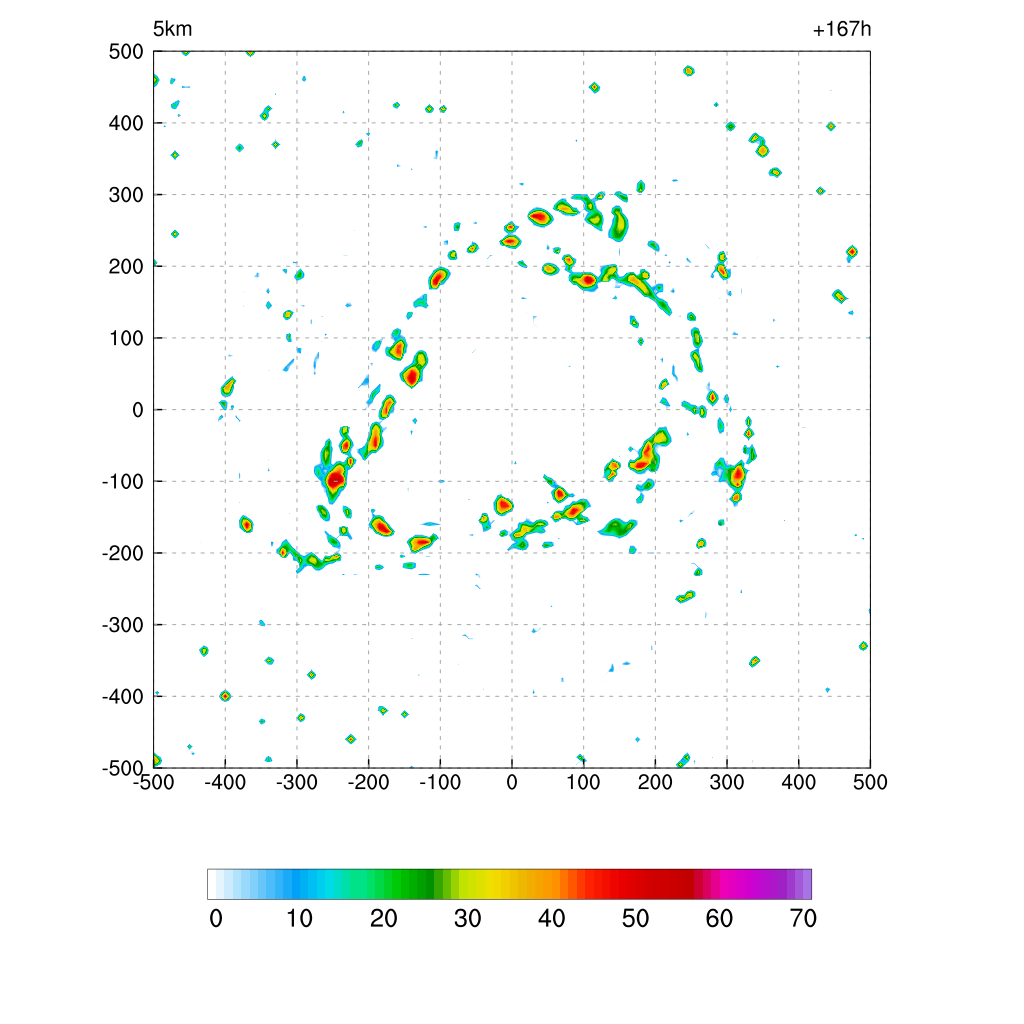1024x1024 pixels.
Task: Pick x-axis tick label 500
Action: tap(870, 782)
